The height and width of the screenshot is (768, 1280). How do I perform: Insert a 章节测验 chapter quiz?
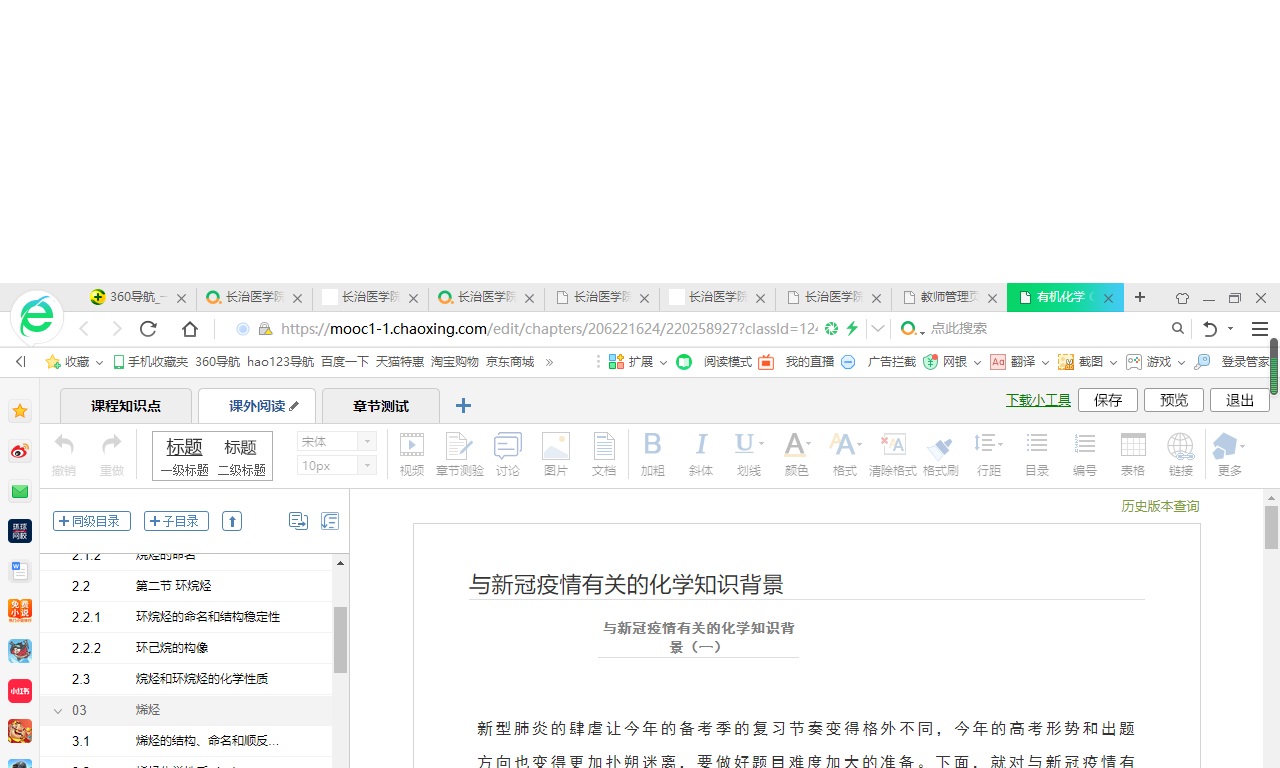[459, 454]
